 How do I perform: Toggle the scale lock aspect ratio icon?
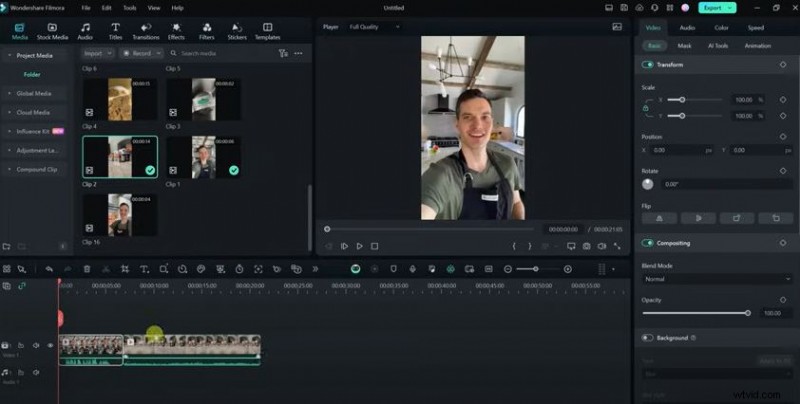(645, 108)
